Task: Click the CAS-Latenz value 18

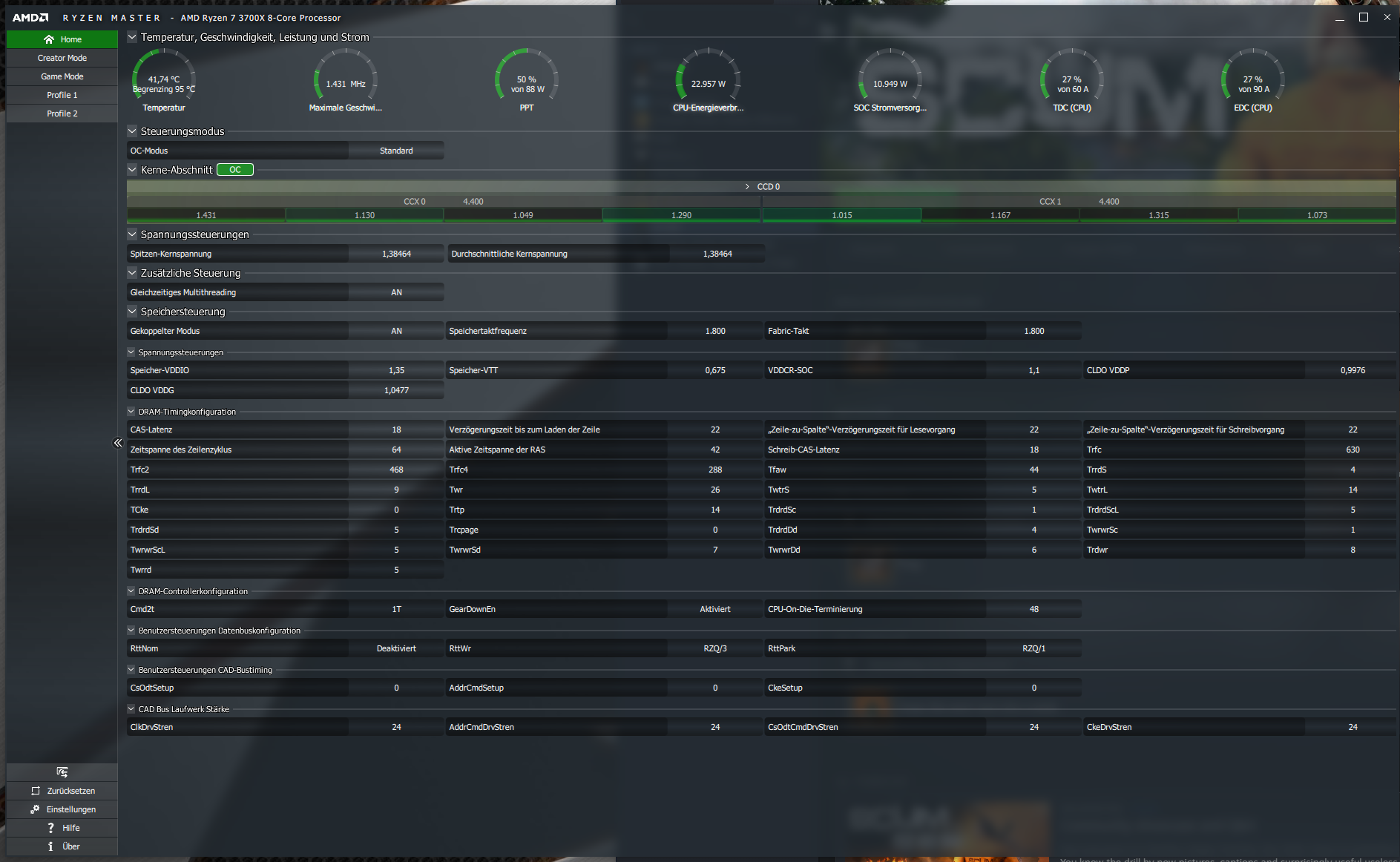Action: click(396, 430)
